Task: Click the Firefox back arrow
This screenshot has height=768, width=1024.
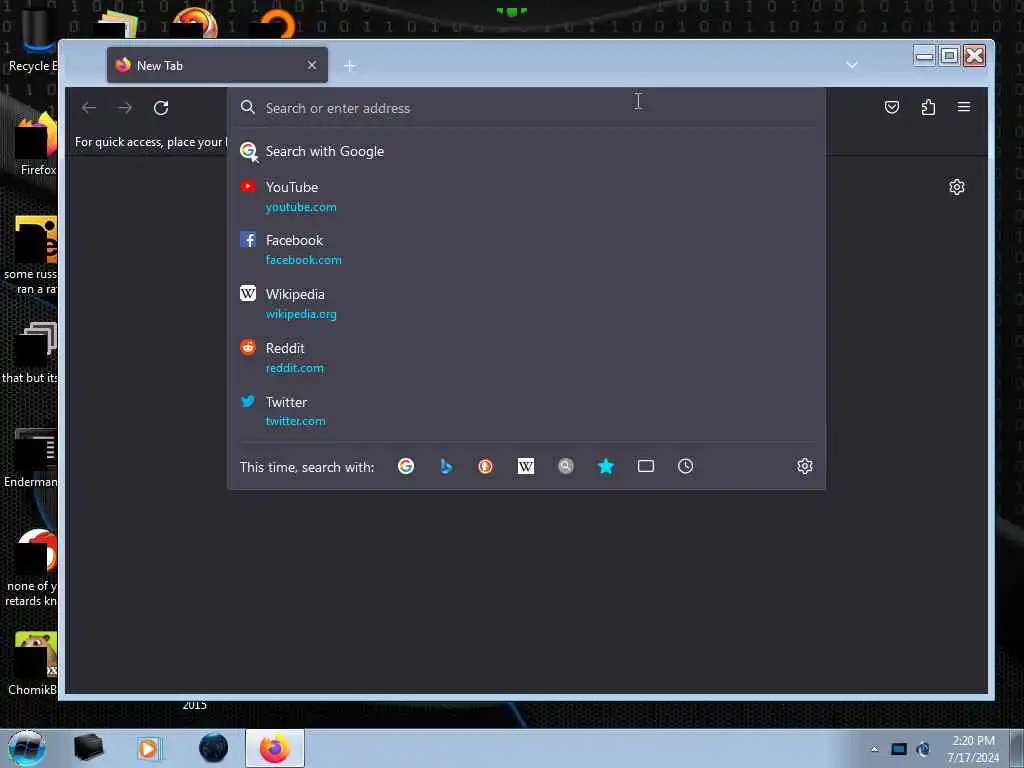Action: 89,108
